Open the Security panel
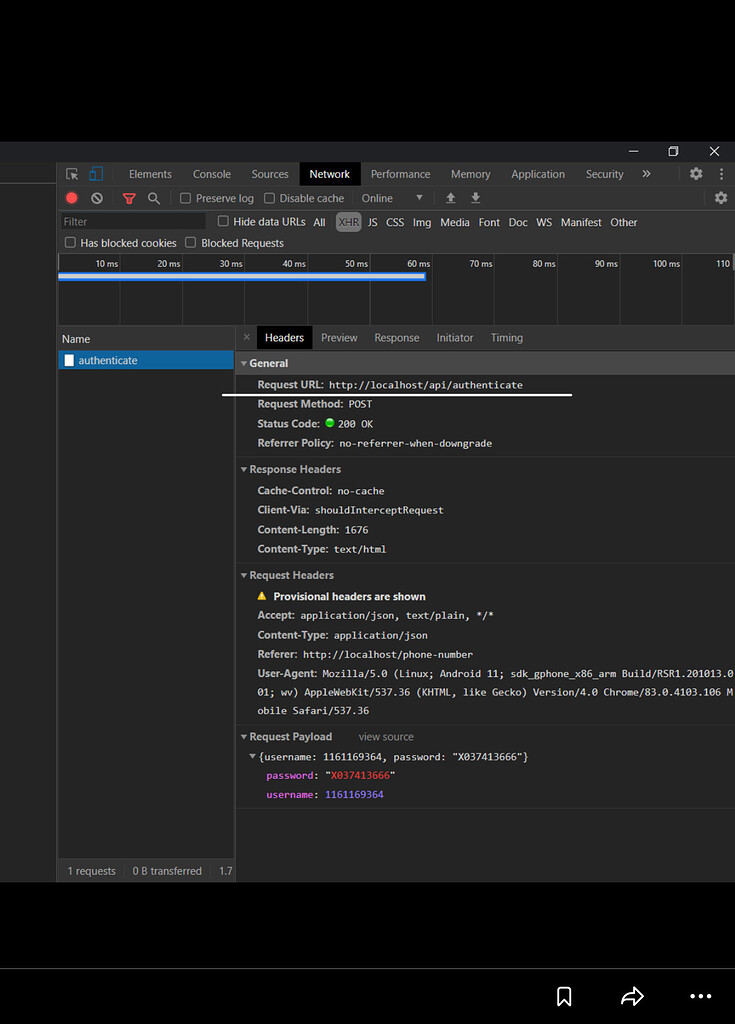 604,174
